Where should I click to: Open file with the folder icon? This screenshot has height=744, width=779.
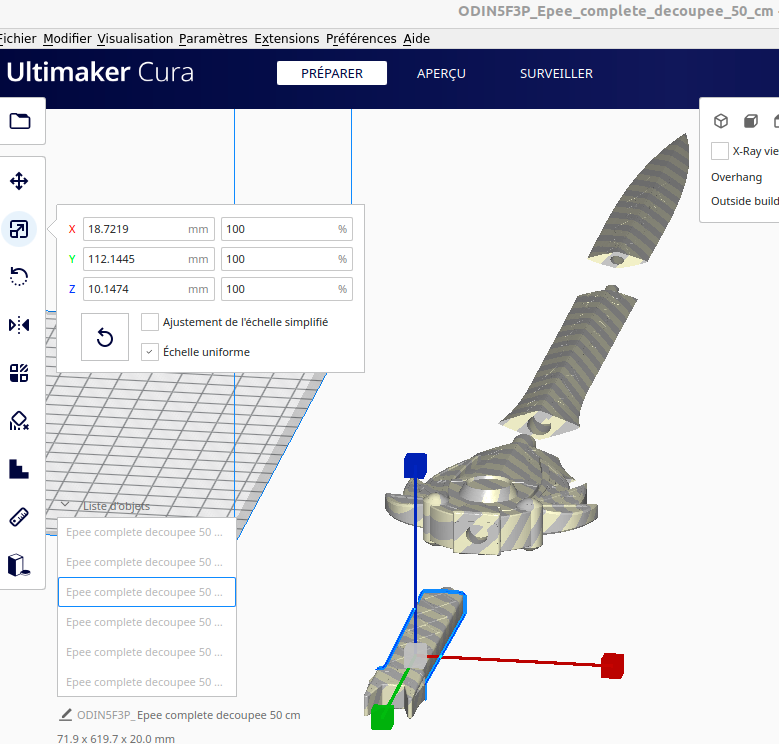(20, 121)
